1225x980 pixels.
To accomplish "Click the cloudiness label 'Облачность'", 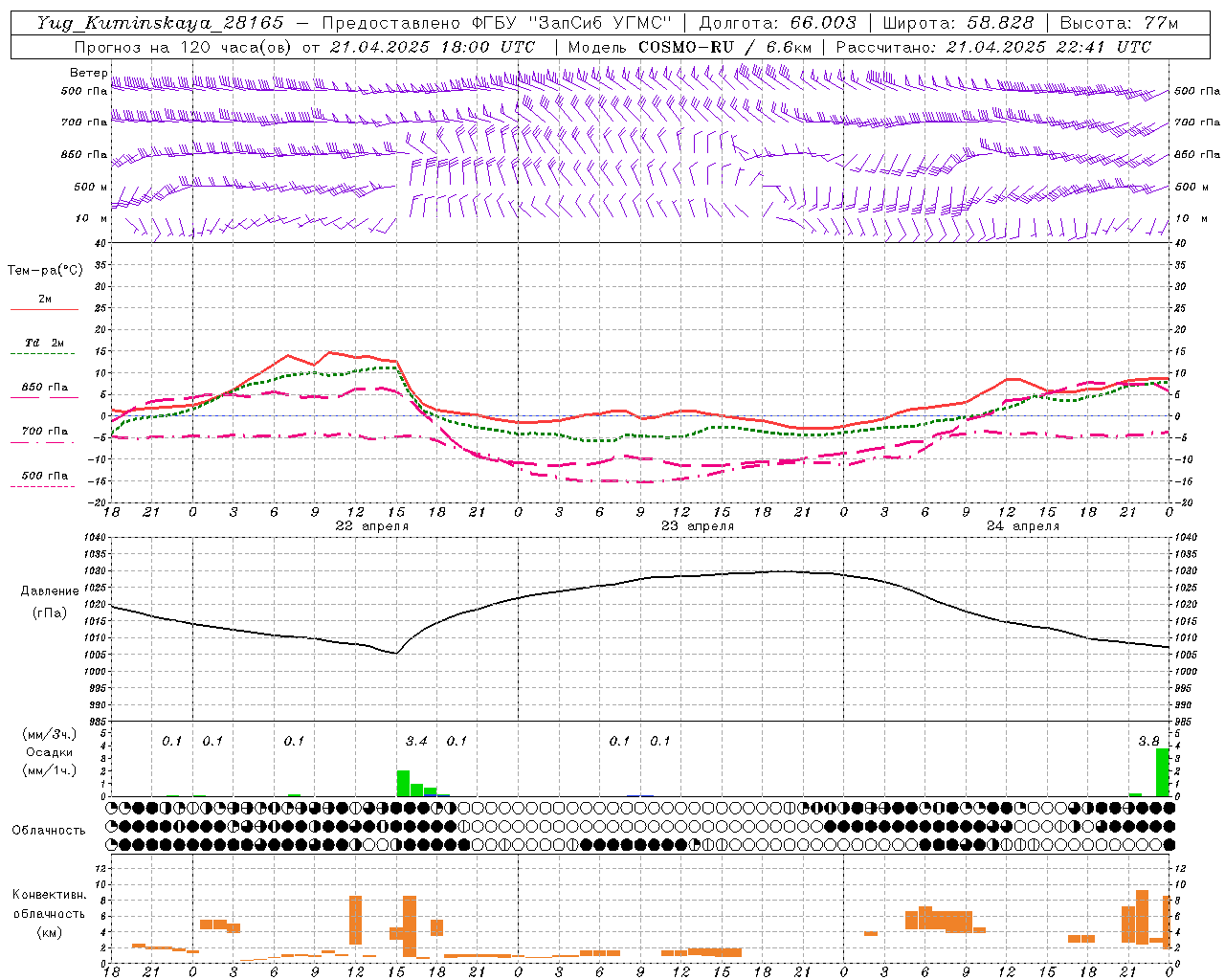I will [x=49, y=831].
